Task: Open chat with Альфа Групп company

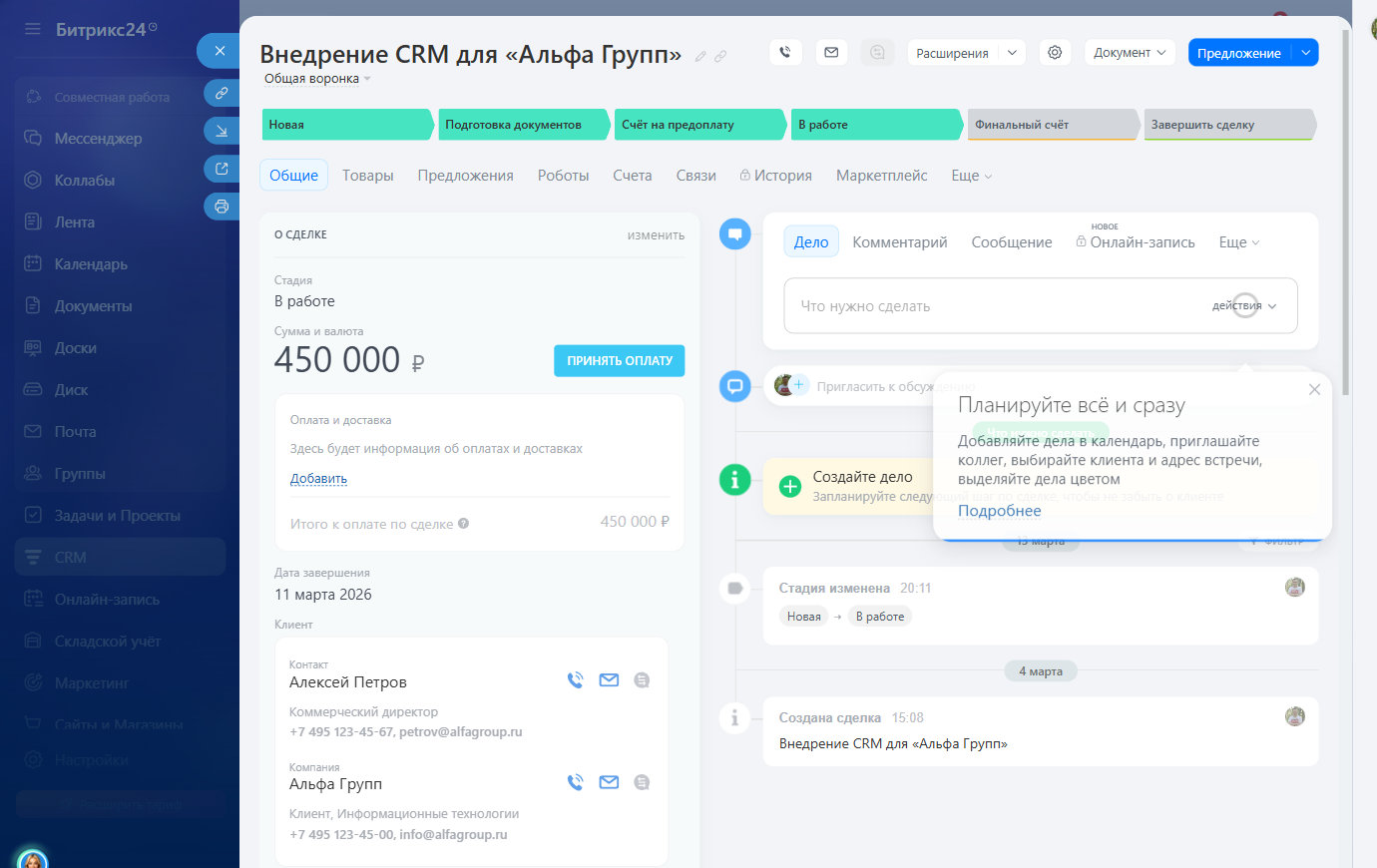Action: point(642,782)
